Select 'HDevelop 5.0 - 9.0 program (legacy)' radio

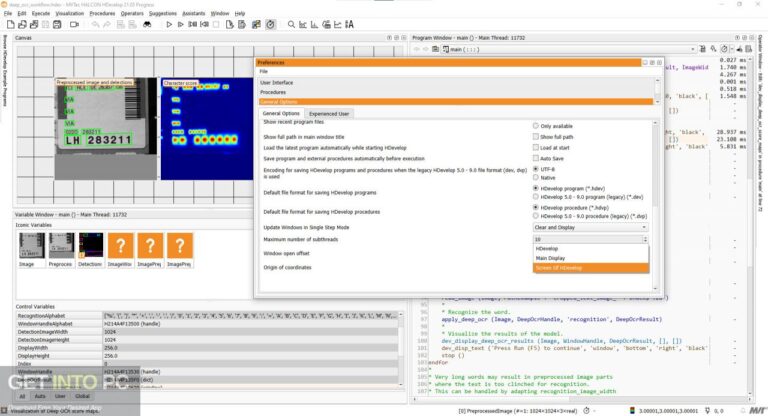(x=535, y=196)
